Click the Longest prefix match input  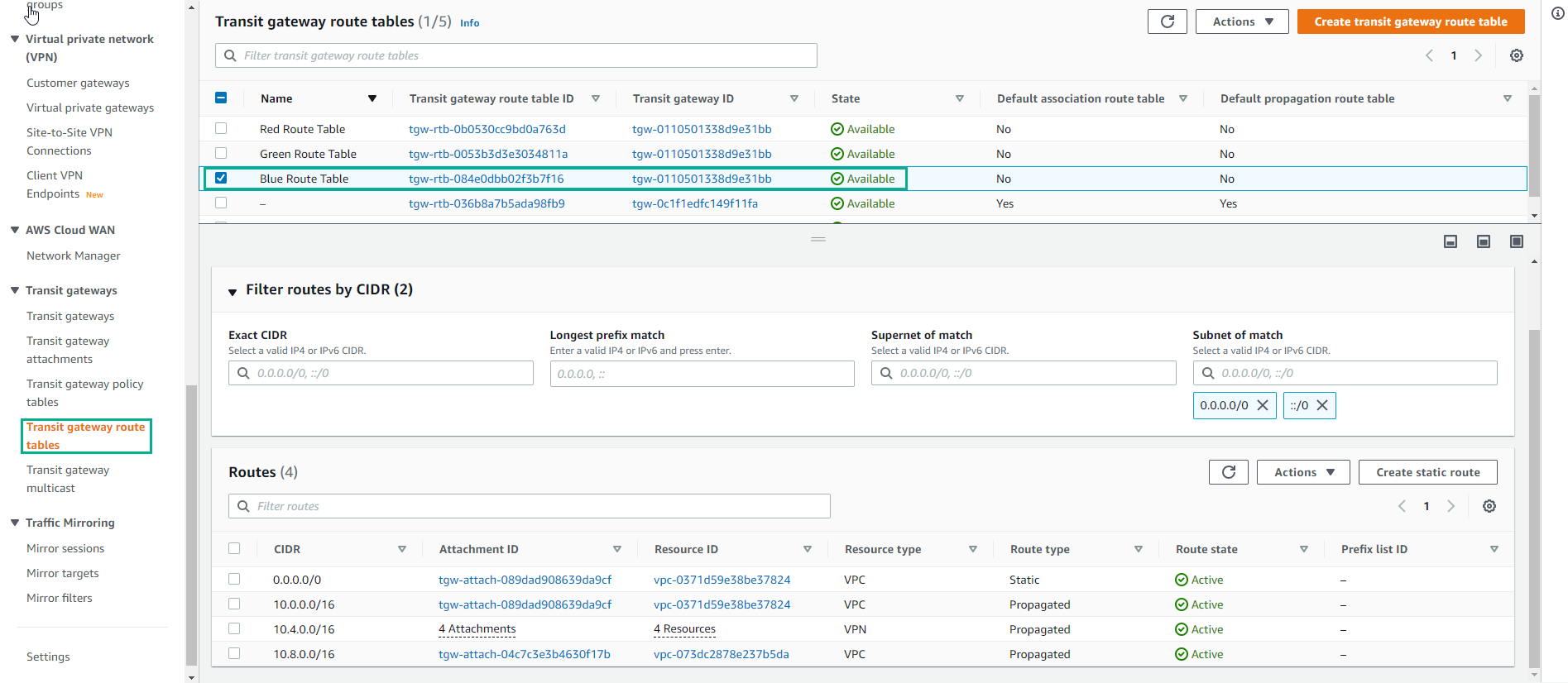702,374
